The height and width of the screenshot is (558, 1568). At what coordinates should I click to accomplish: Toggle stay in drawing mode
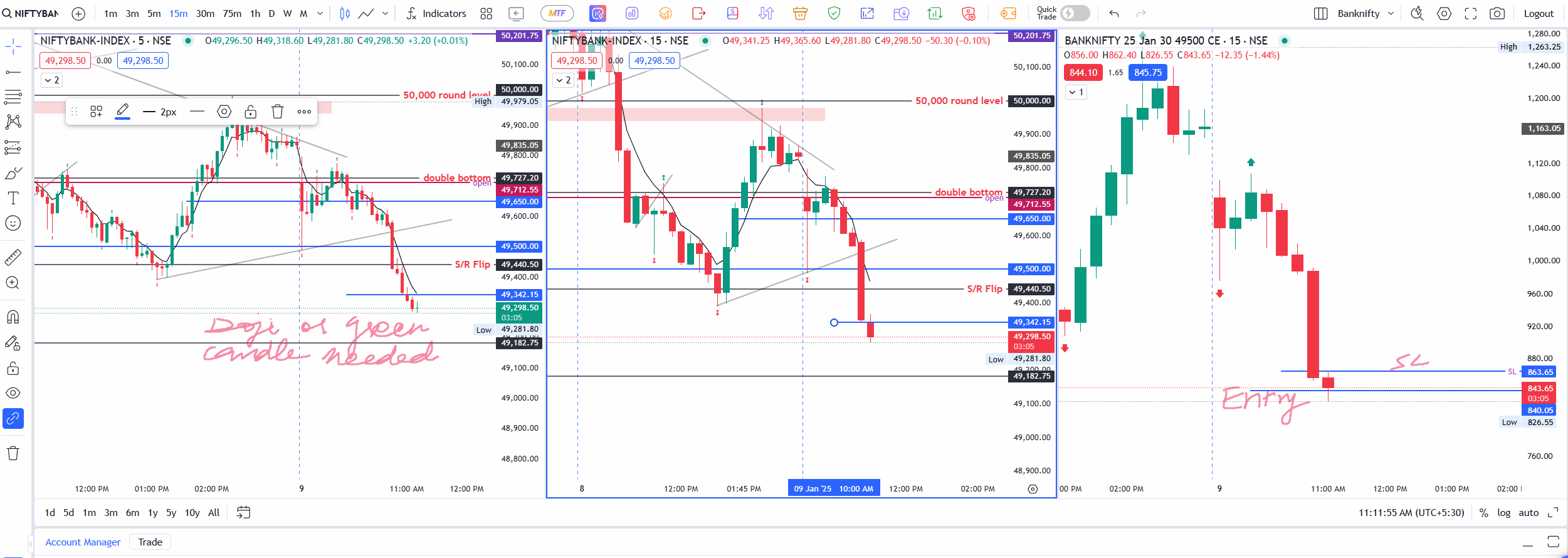tap(13, 343)
